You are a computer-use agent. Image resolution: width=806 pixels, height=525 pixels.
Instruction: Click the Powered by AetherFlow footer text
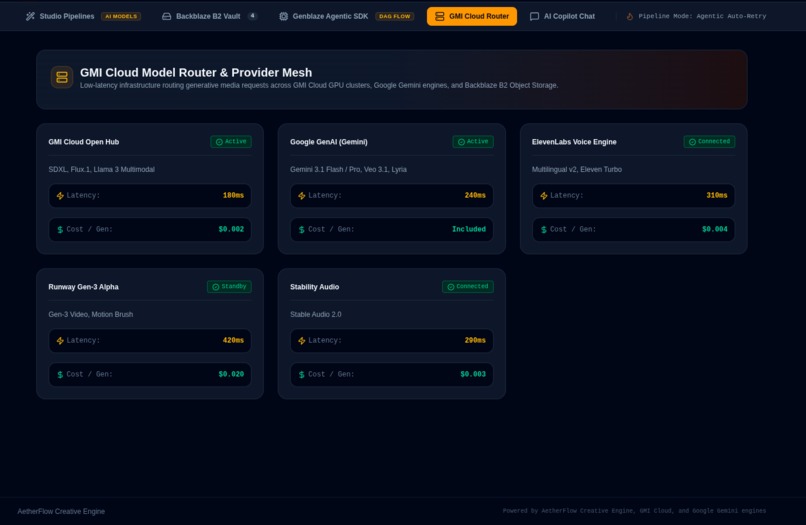click(x=634, y=511)
